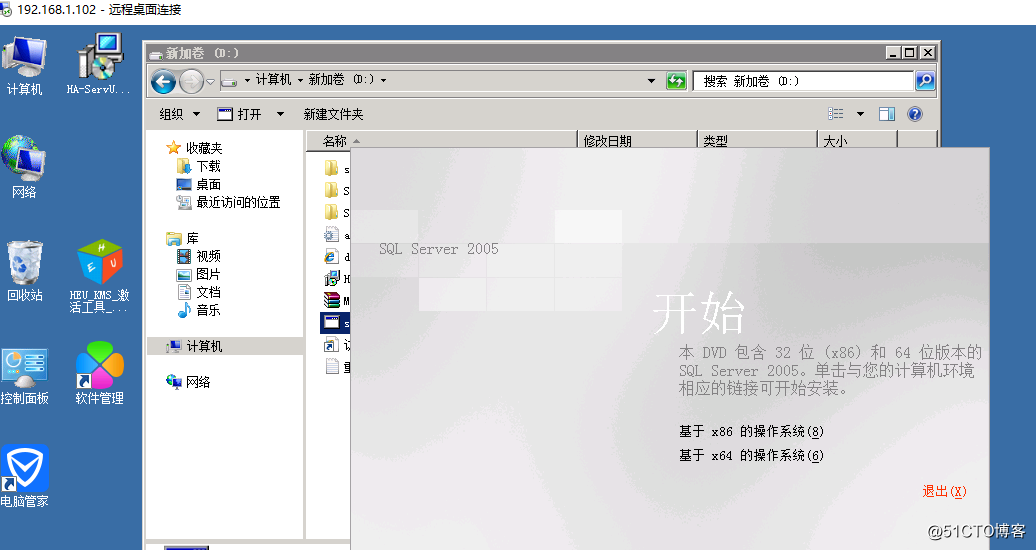The height and width of the screenshot is (550, 1036).
Task: Expand the view options dropdown arrow
Action: click(860, 114)
